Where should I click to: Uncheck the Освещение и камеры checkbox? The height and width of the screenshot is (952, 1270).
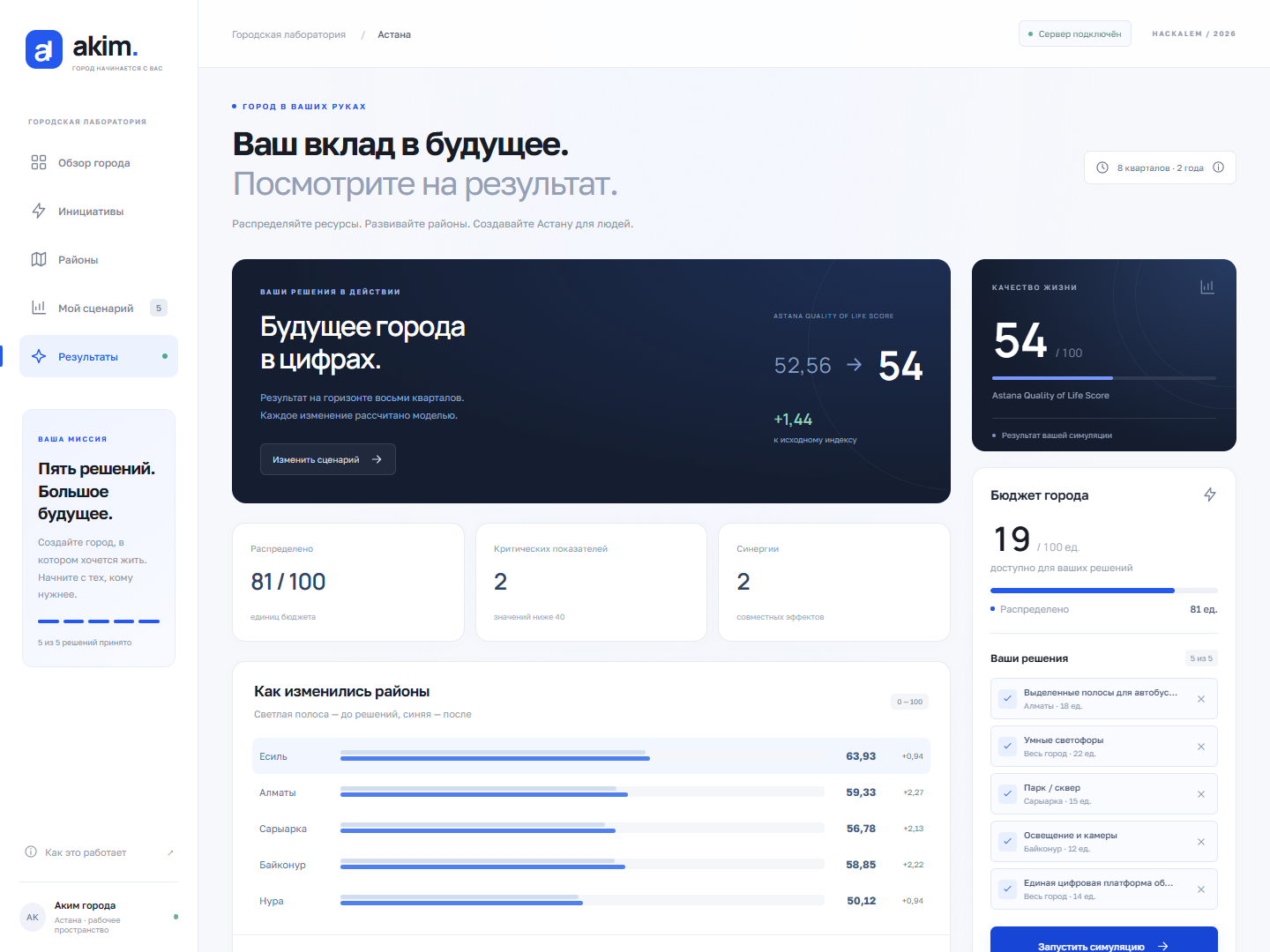point(1007,842)
